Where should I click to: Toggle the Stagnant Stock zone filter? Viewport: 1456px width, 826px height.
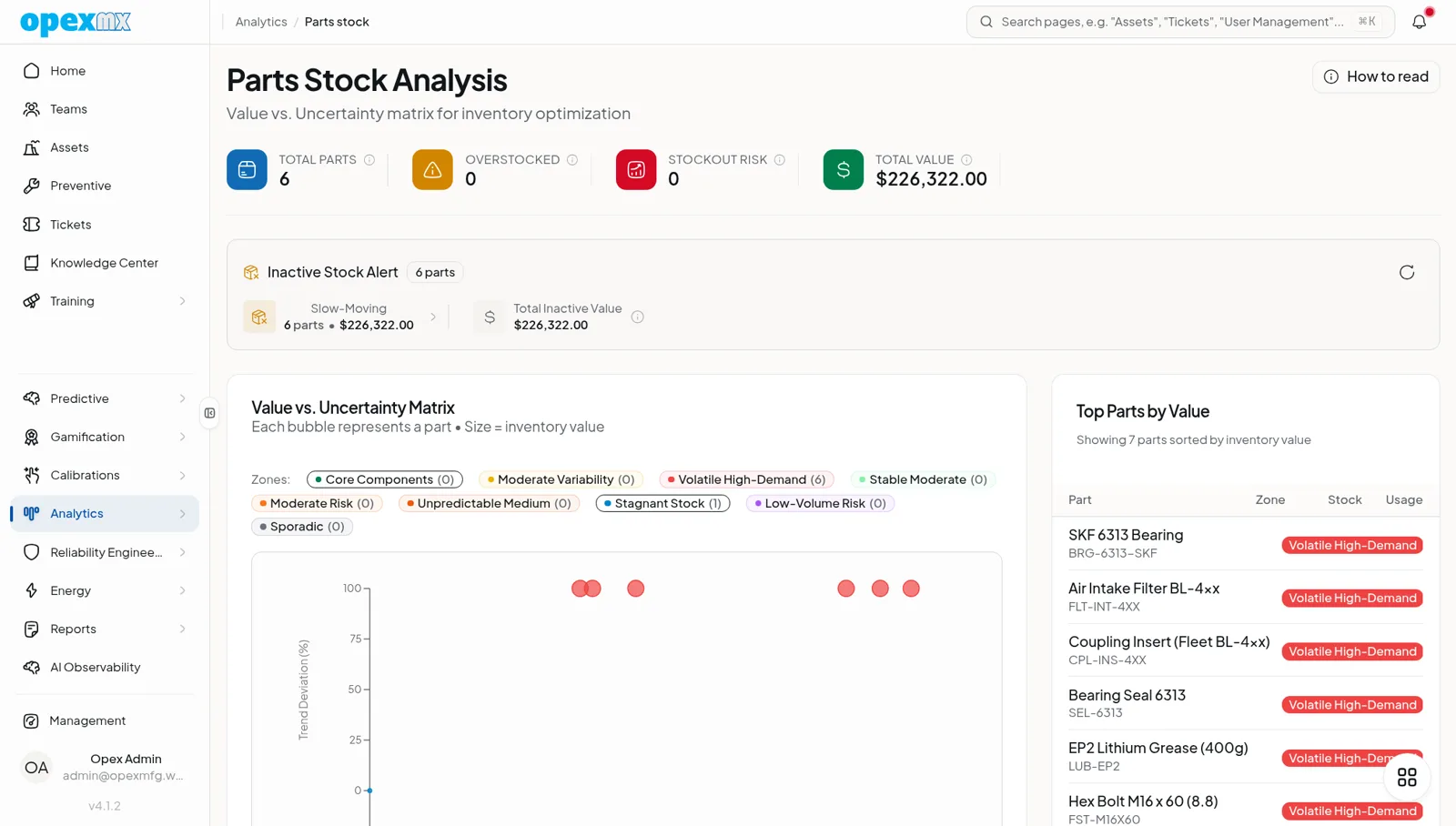[662, 503]
